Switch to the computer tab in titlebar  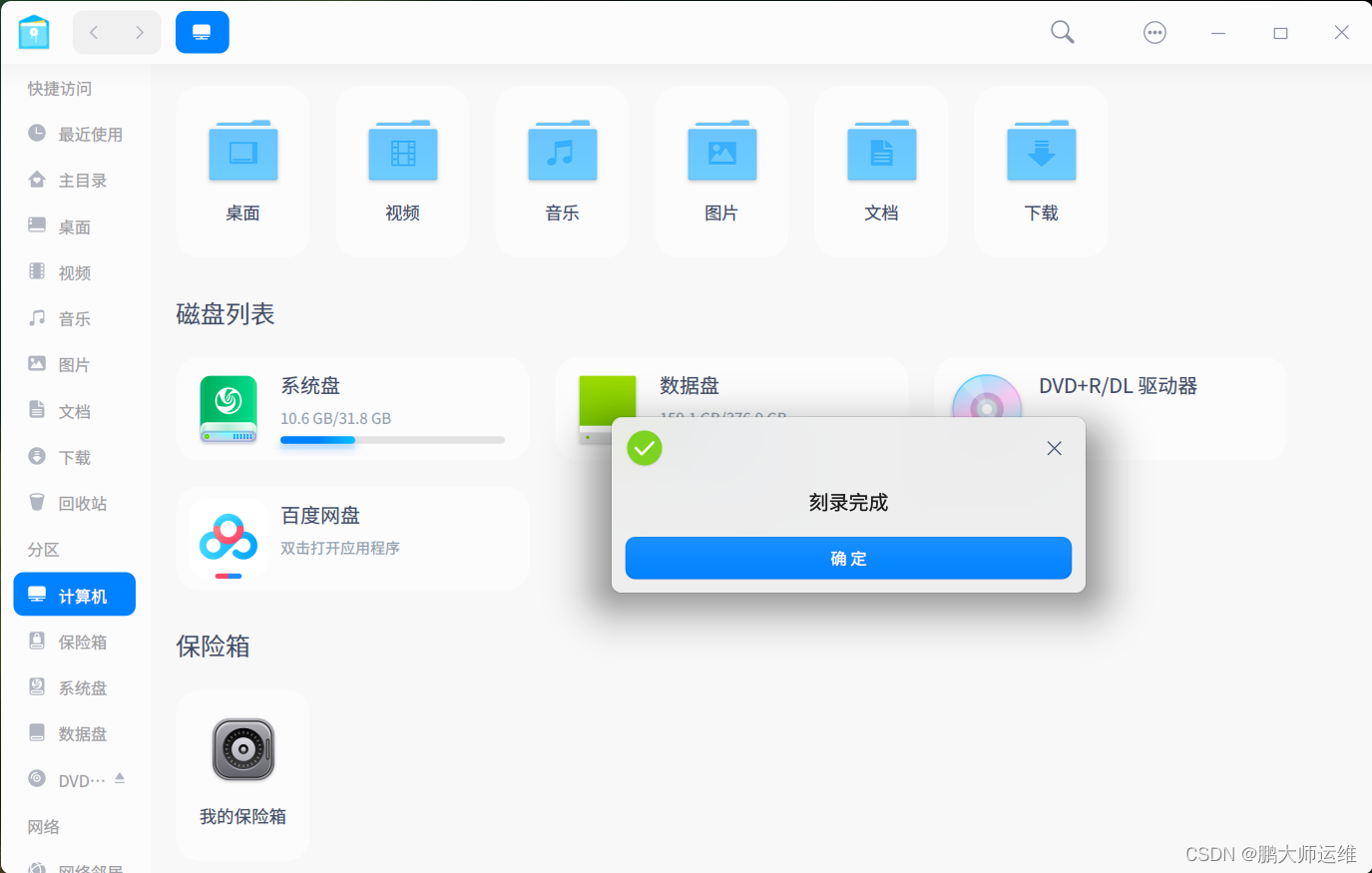[x=202, y=31]
